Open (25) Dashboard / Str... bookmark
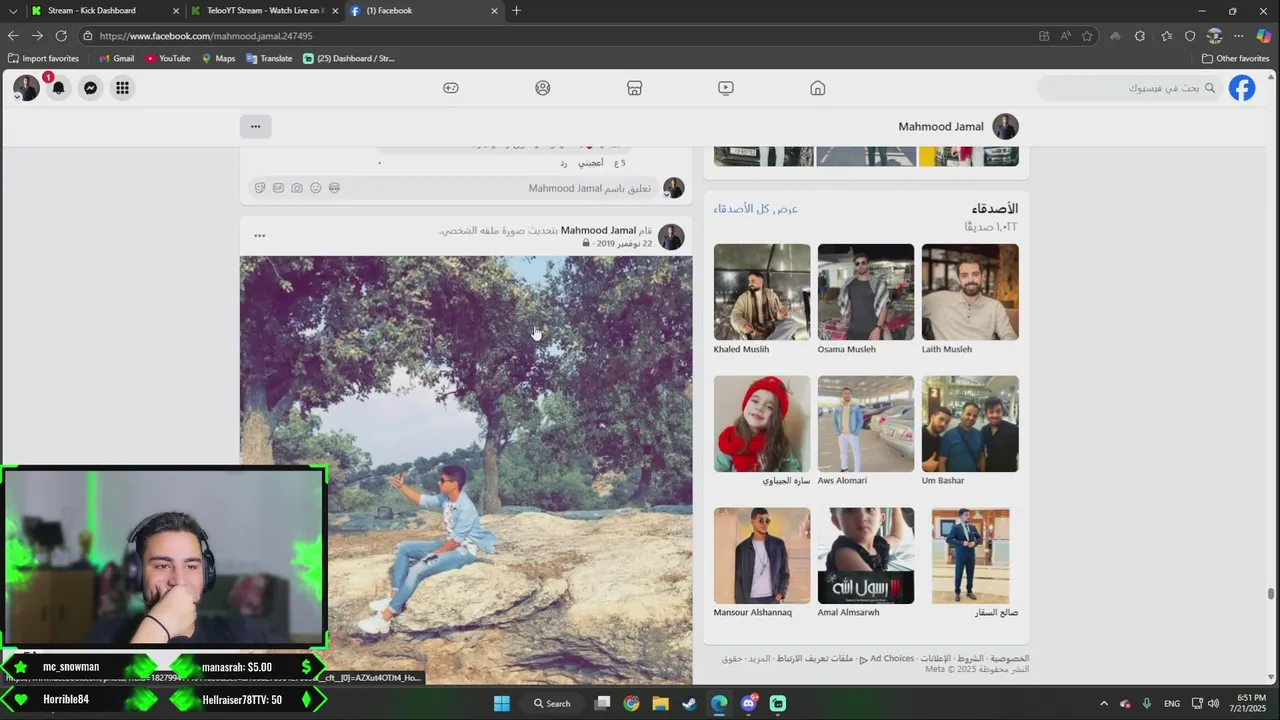This screenshot has height=720, width=1280. pos(349,58)
